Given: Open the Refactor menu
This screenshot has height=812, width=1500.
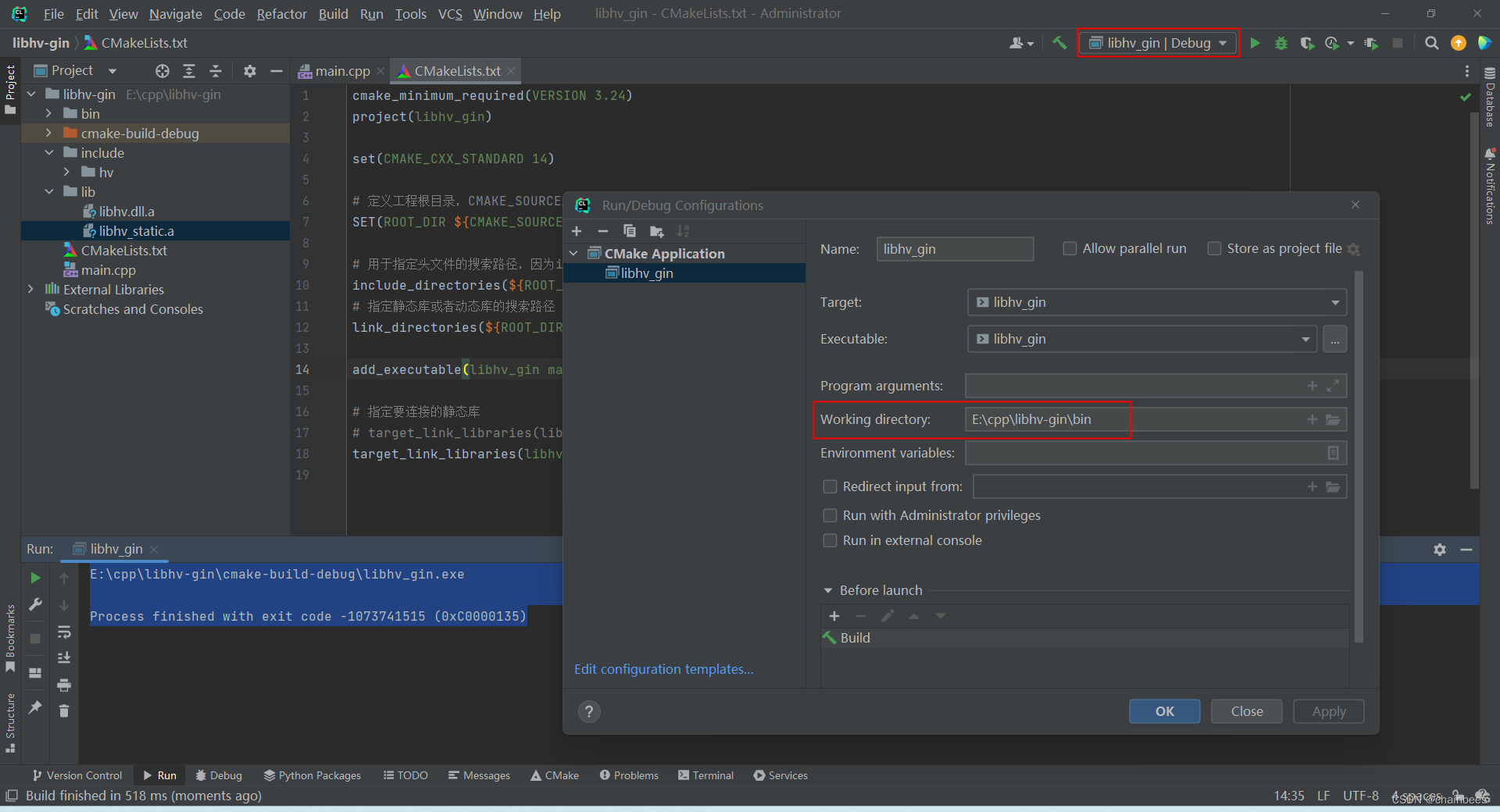Looking at the screenshot, I should point(280,13).
